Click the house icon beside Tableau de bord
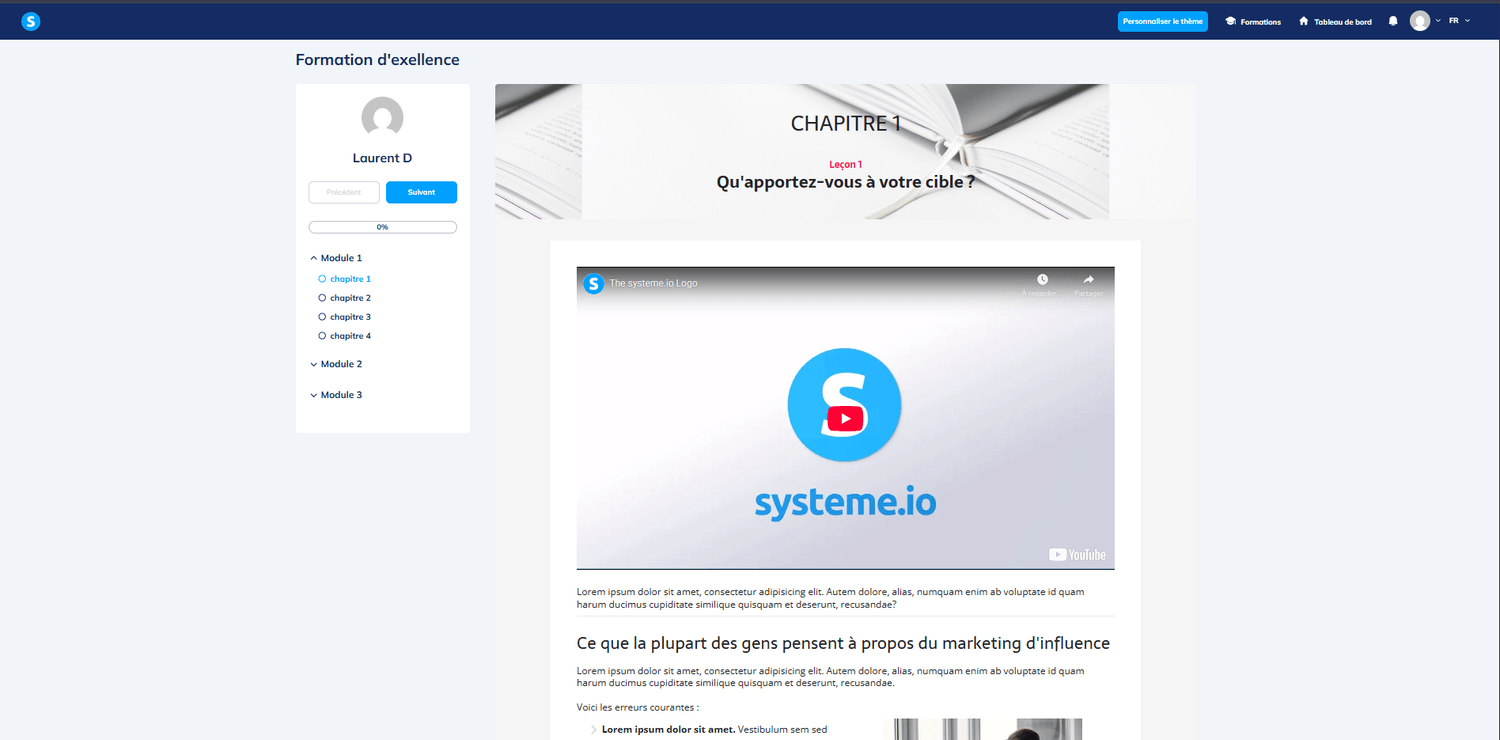 1304,21
